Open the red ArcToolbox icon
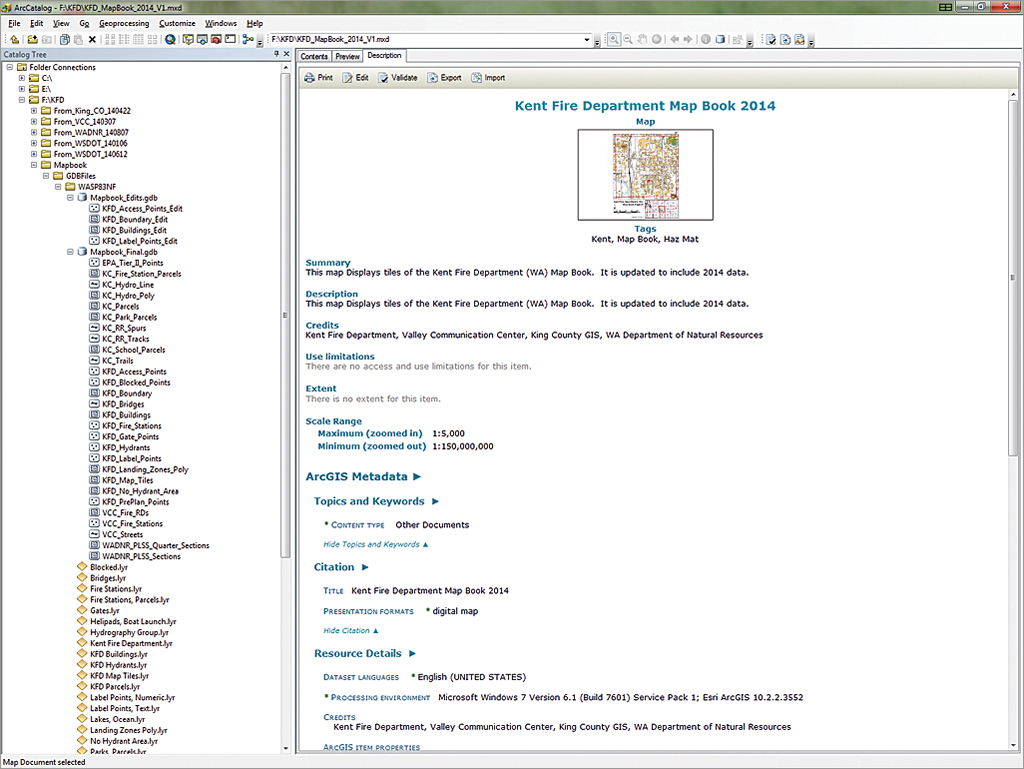The image size is (1024, 769). [x=216, y=39]
